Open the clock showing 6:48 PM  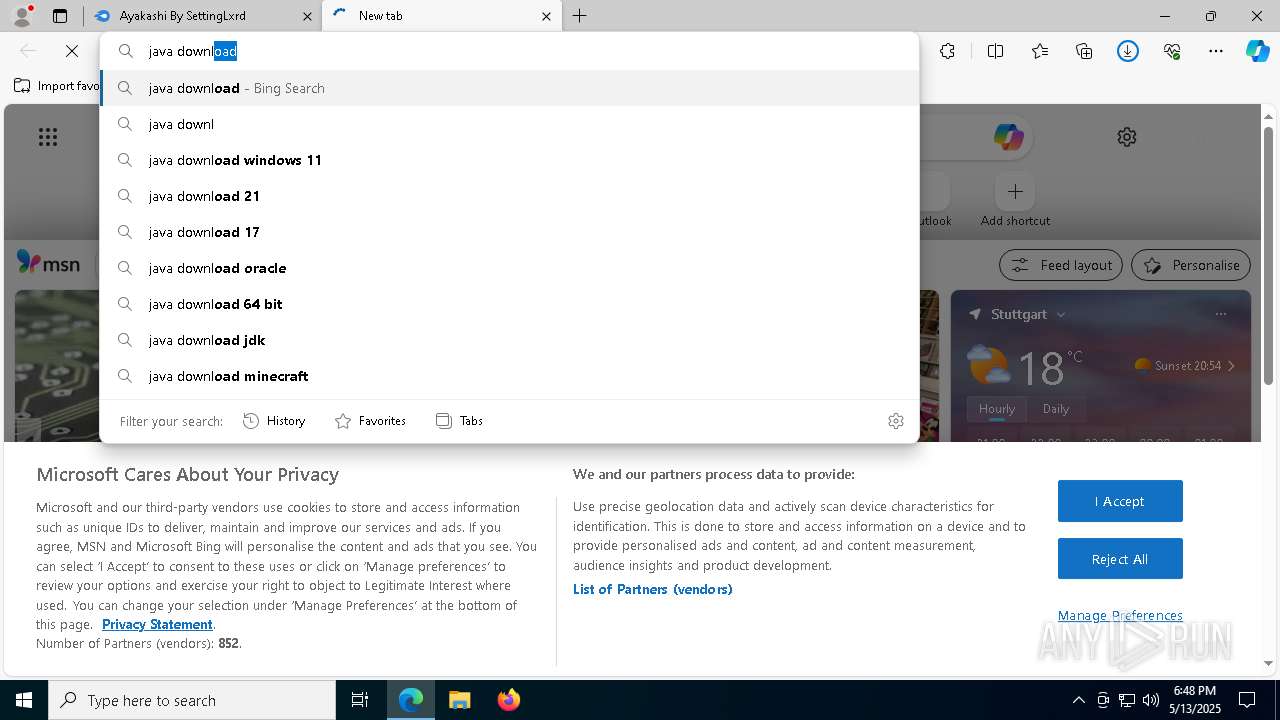[1194, 700]
